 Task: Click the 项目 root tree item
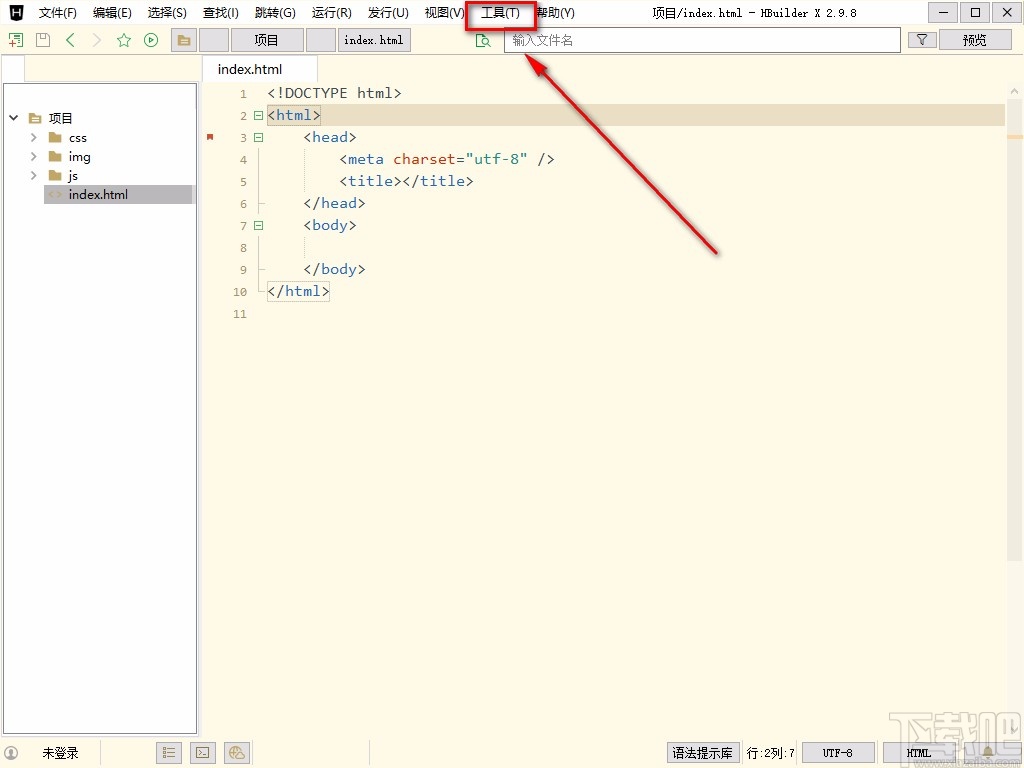pyautogui.click(x=61, y=118)
